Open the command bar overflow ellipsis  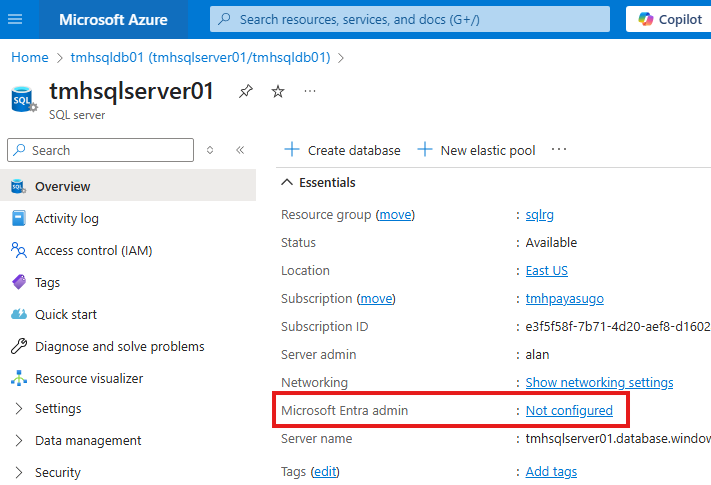tap(559, 150)
